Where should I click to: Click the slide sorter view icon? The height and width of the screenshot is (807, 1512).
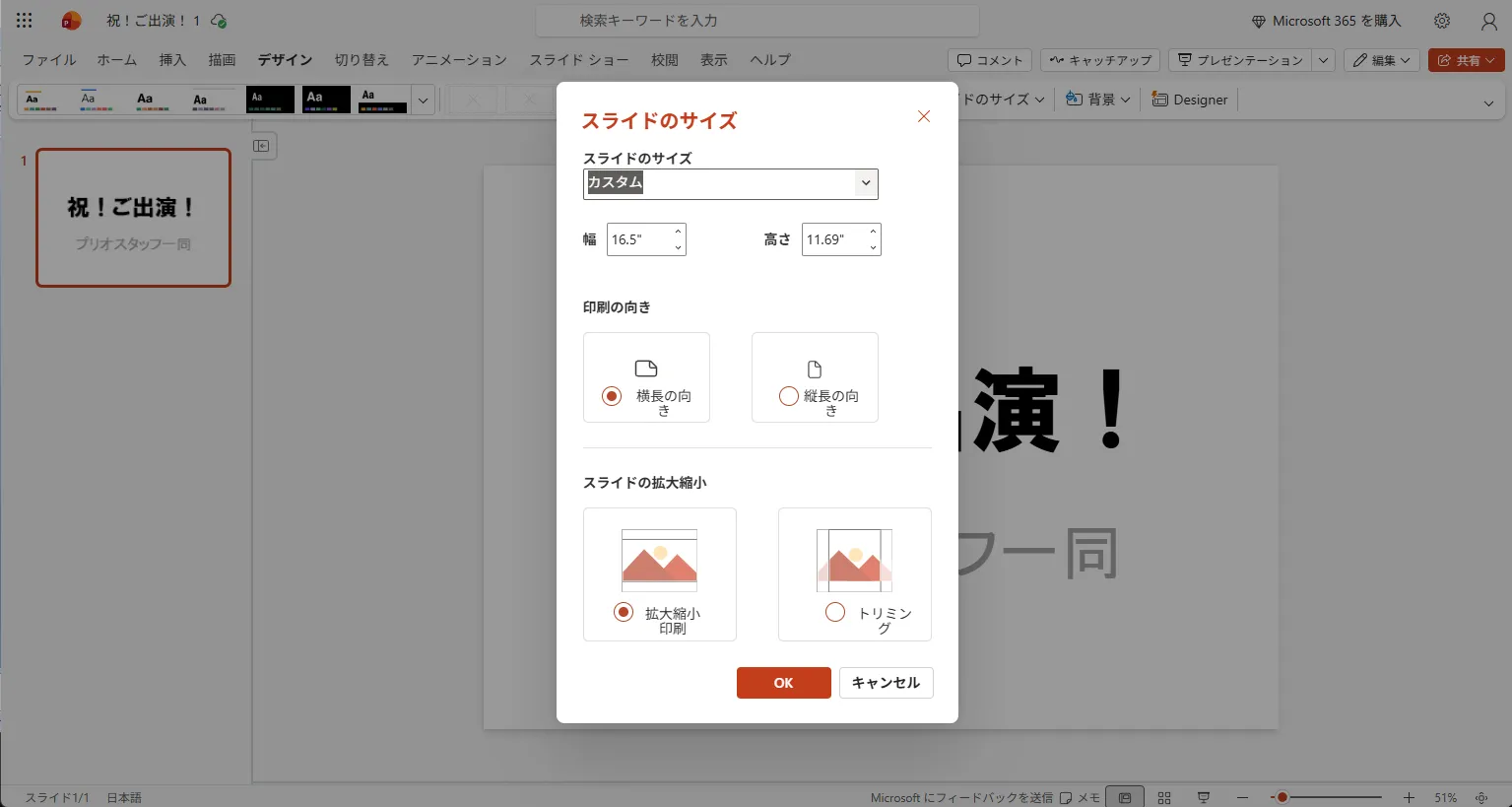click(1164, 797)
